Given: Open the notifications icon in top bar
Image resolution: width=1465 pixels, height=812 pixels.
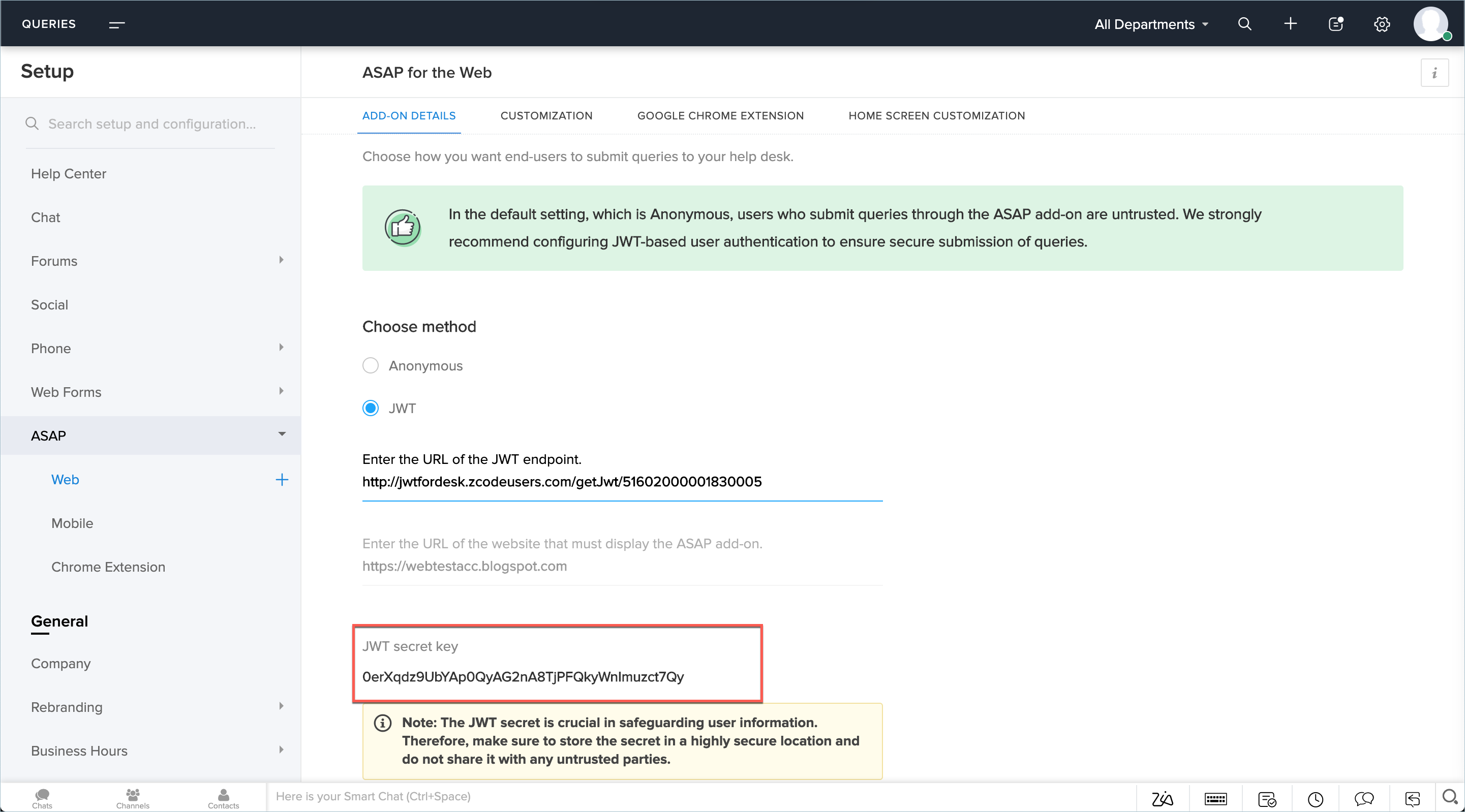Looking at the screenshot, I should (x=1336, y=24).
